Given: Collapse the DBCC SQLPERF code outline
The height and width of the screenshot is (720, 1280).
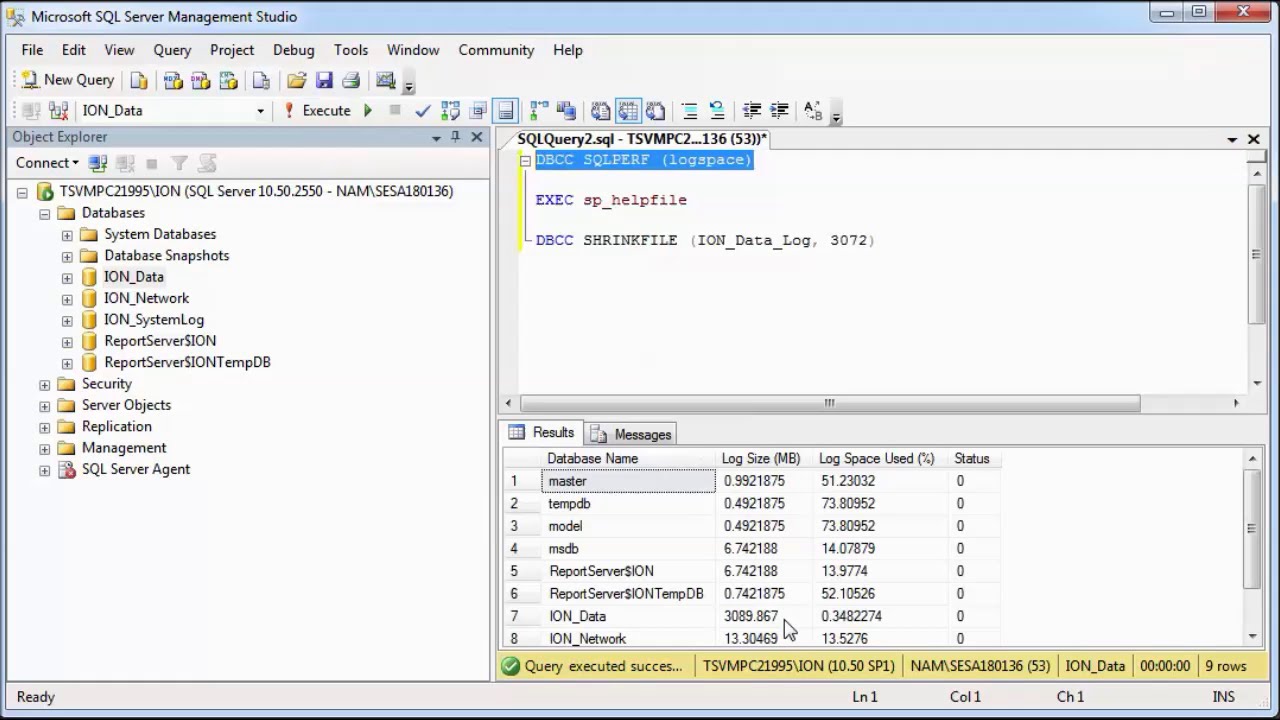Looking at the screenshot, I should [525, 161].
